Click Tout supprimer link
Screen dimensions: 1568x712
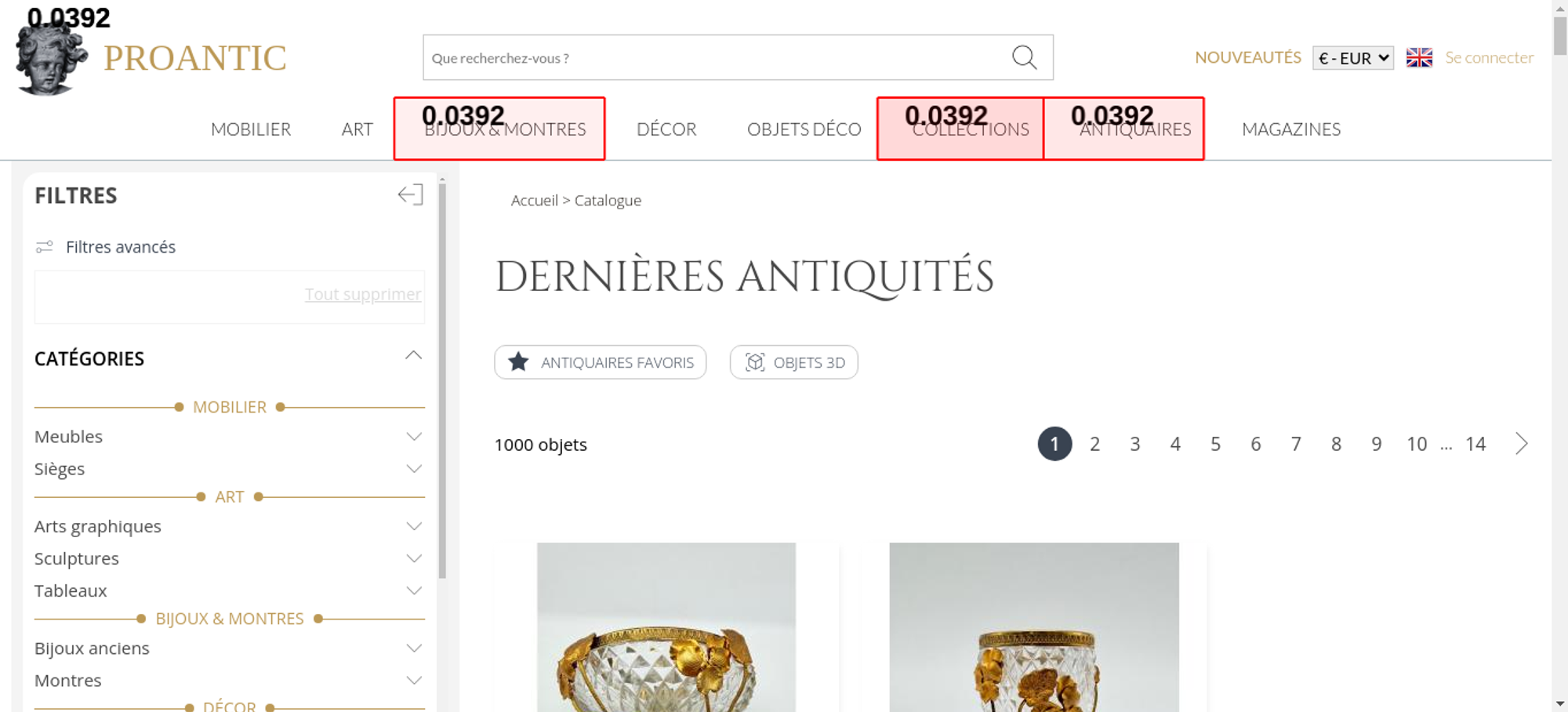click(x=362, y=294)
